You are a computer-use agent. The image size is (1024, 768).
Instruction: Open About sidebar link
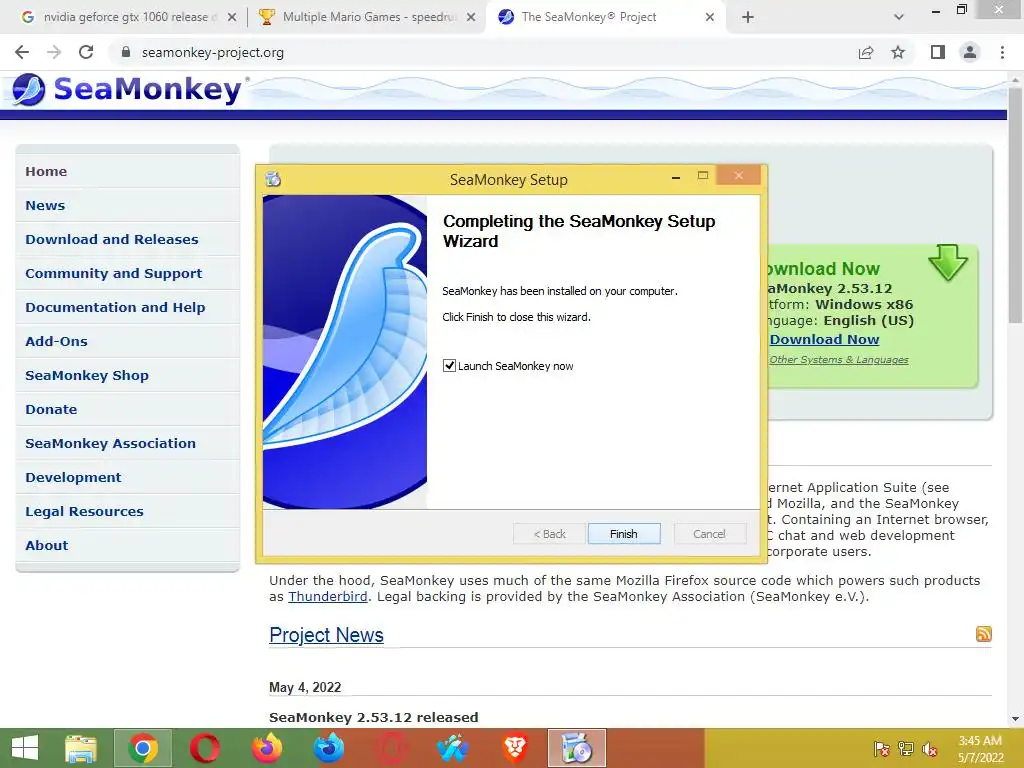[x=46, y=545]
